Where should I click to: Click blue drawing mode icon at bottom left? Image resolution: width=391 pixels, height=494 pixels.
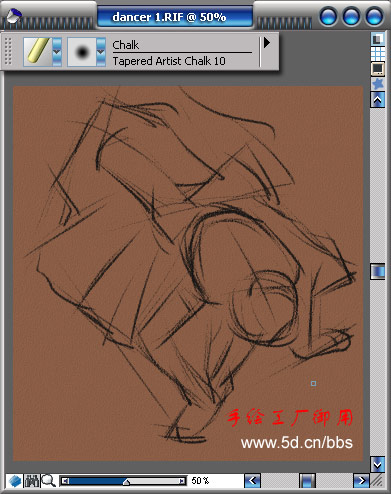click(15, 481)
